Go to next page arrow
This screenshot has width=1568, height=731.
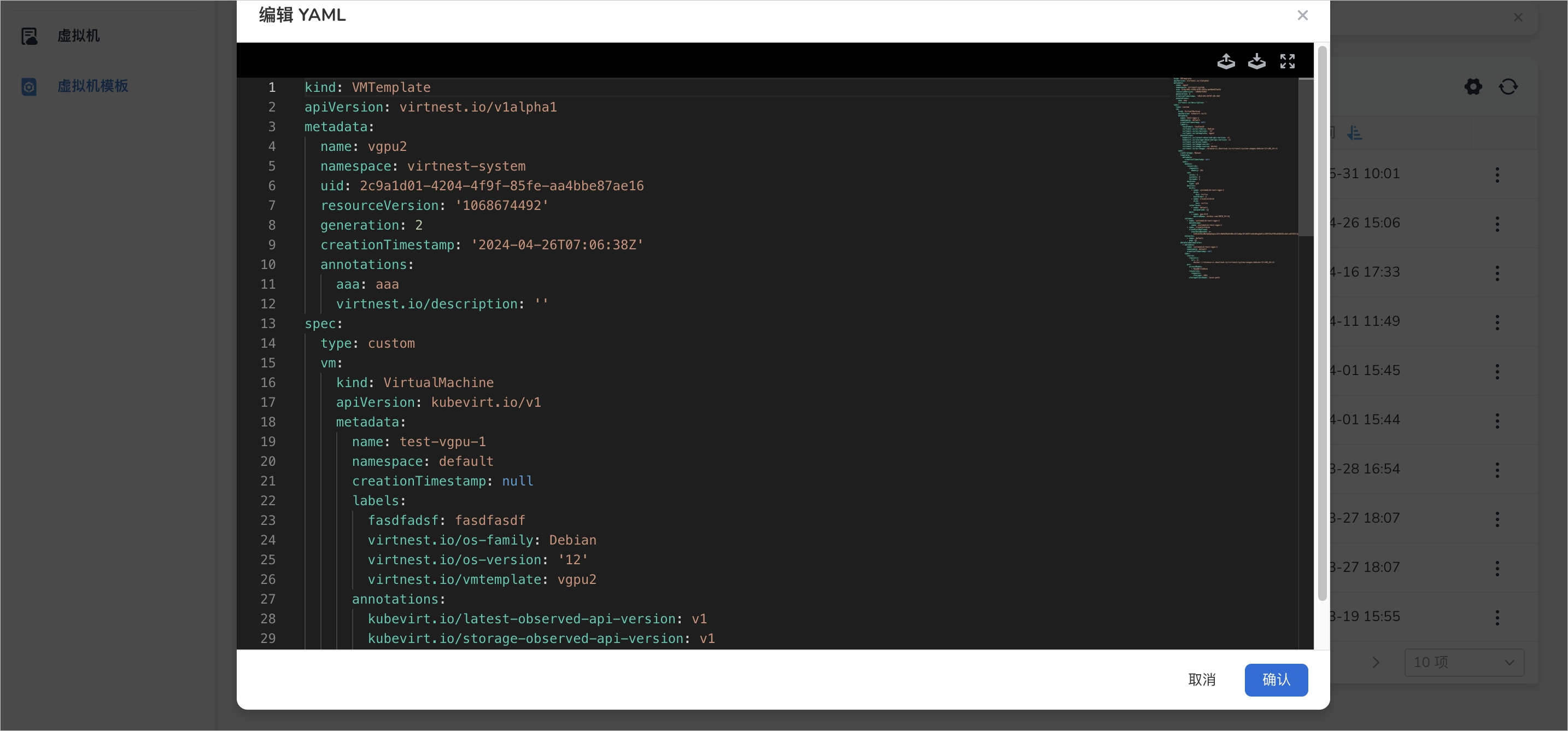click(x=1376, y=662)
